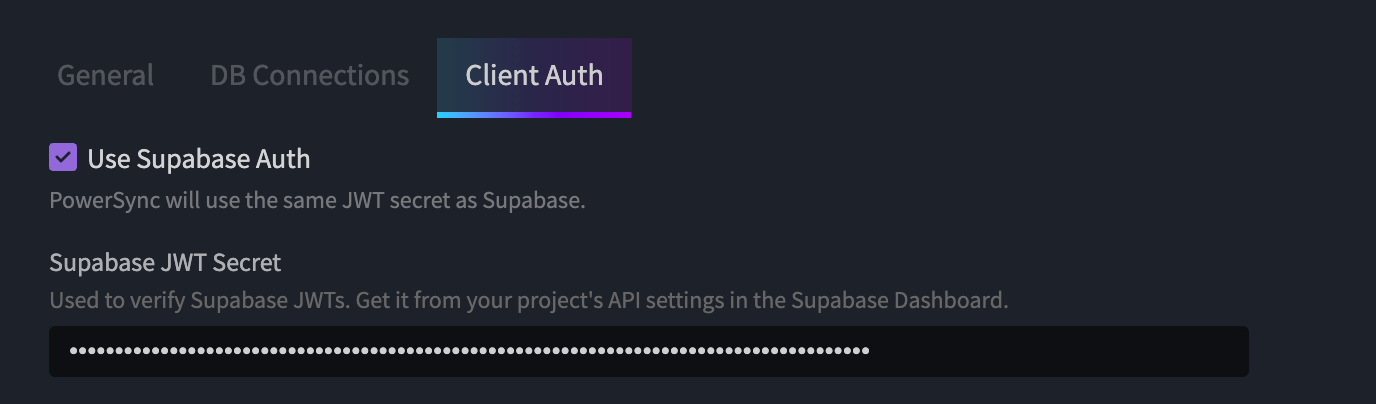This screenshot has height=404, width=1376.
Task: Click the gradient underline beneath Client Auth
Action: click(x=534, y=115)
